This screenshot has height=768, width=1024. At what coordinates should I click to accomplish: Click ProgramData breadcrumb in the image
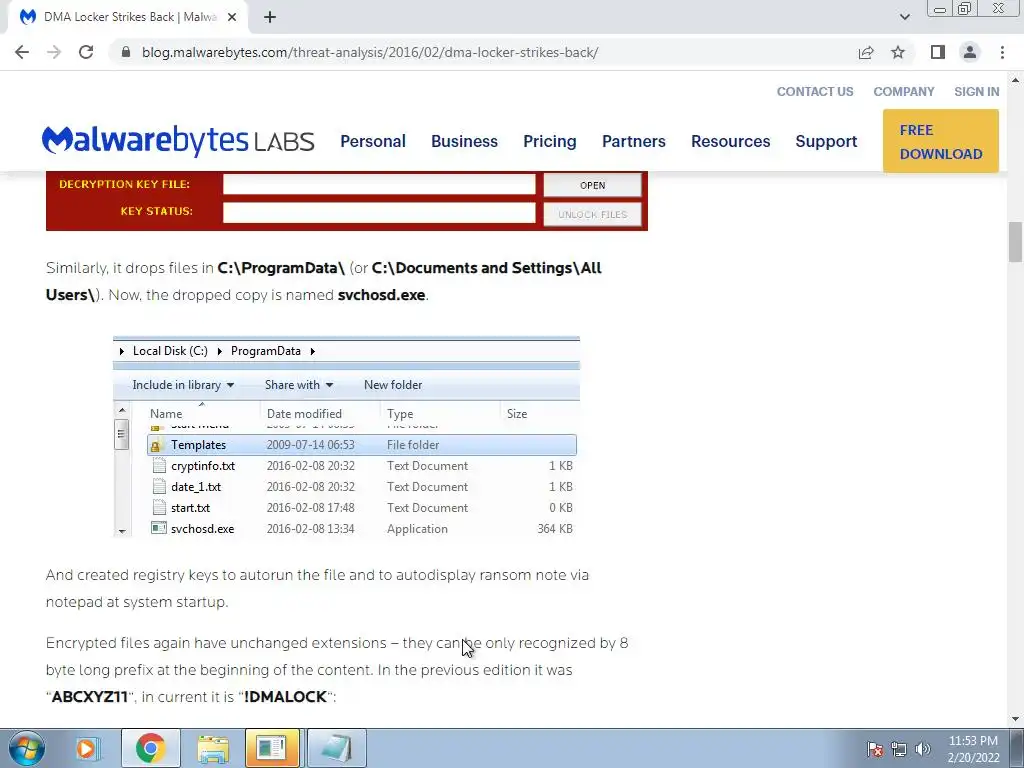[266, 351]
